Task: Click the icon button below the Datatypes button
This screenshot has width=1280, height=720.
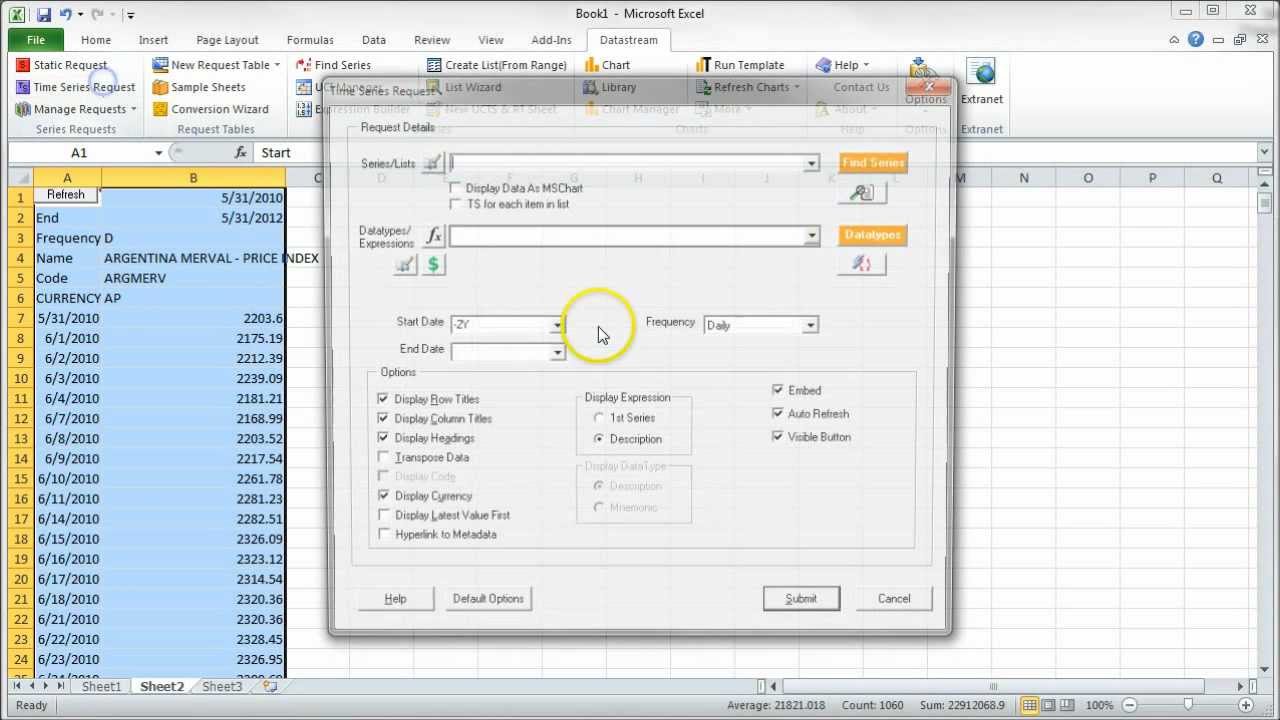Action: pos(861,264)
